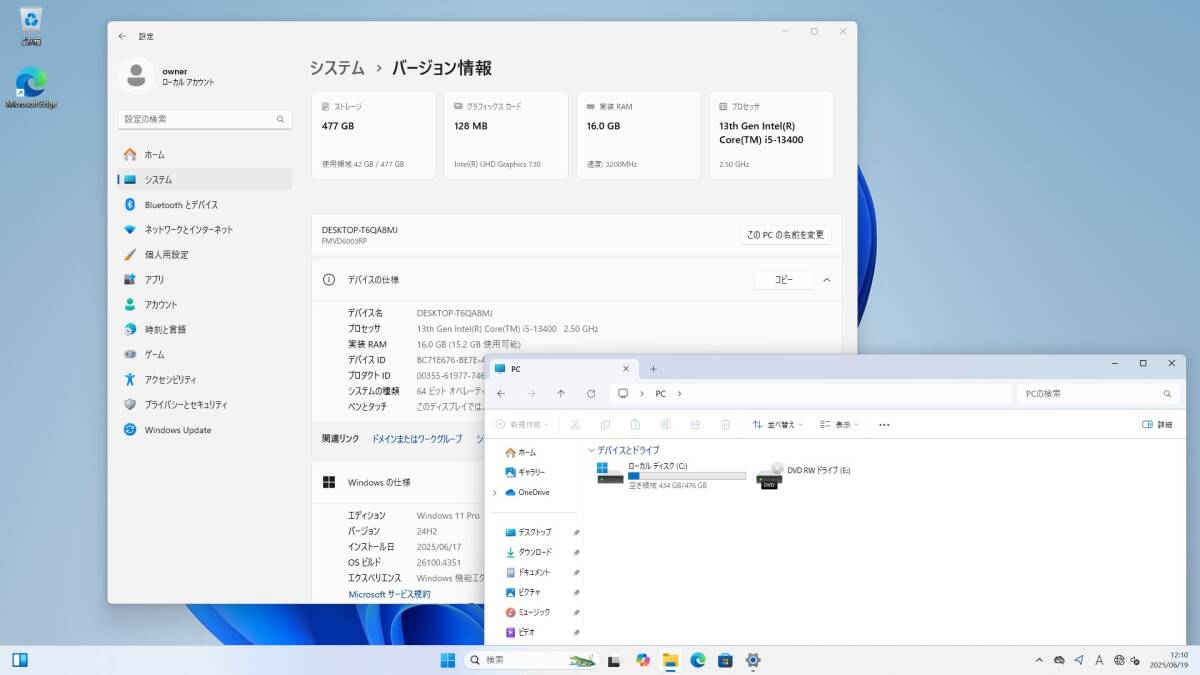Click the chevron before PC in the address bar
The height and width of the screenshot is (675, 1200).
tap(641, 394)
